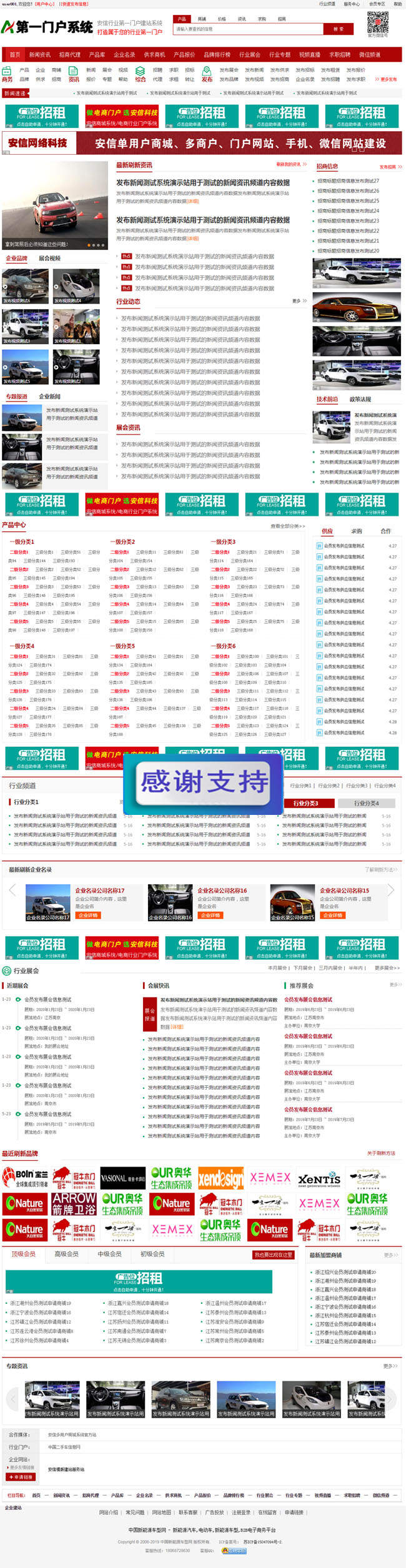Image resolution: width=406 pixels, height=1568 pixels.
Task: Switch to the 求购 tab in supply panel
Action: tap(356, 531)
